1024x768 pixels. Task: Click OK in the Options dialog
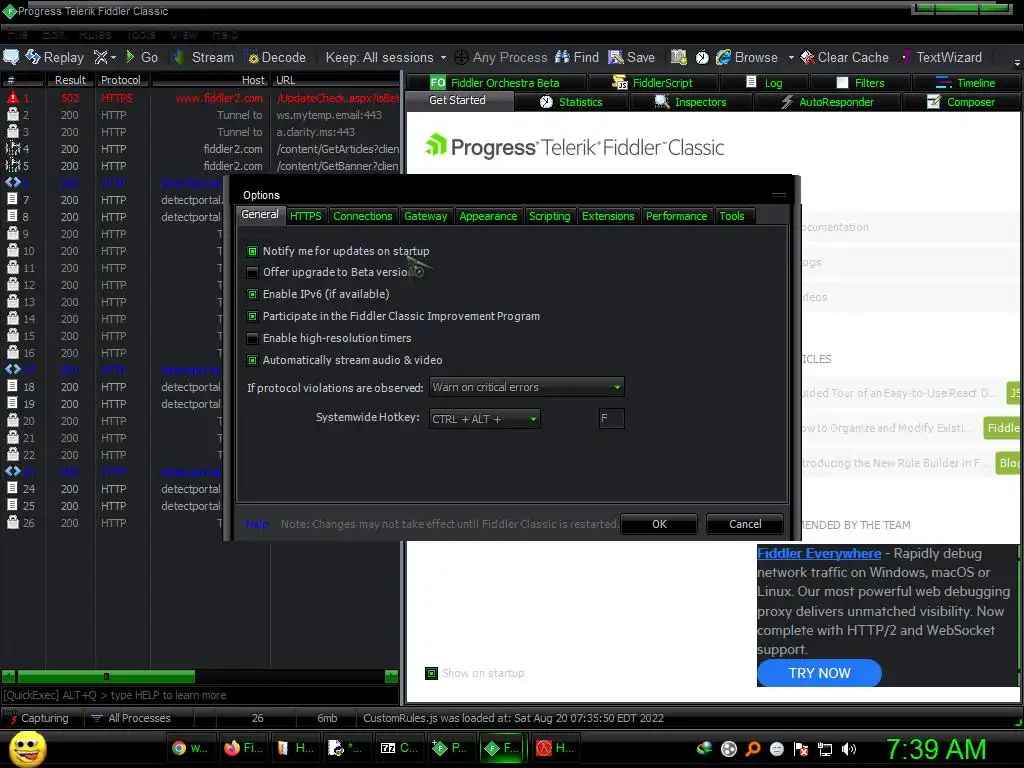pos(660,524)
